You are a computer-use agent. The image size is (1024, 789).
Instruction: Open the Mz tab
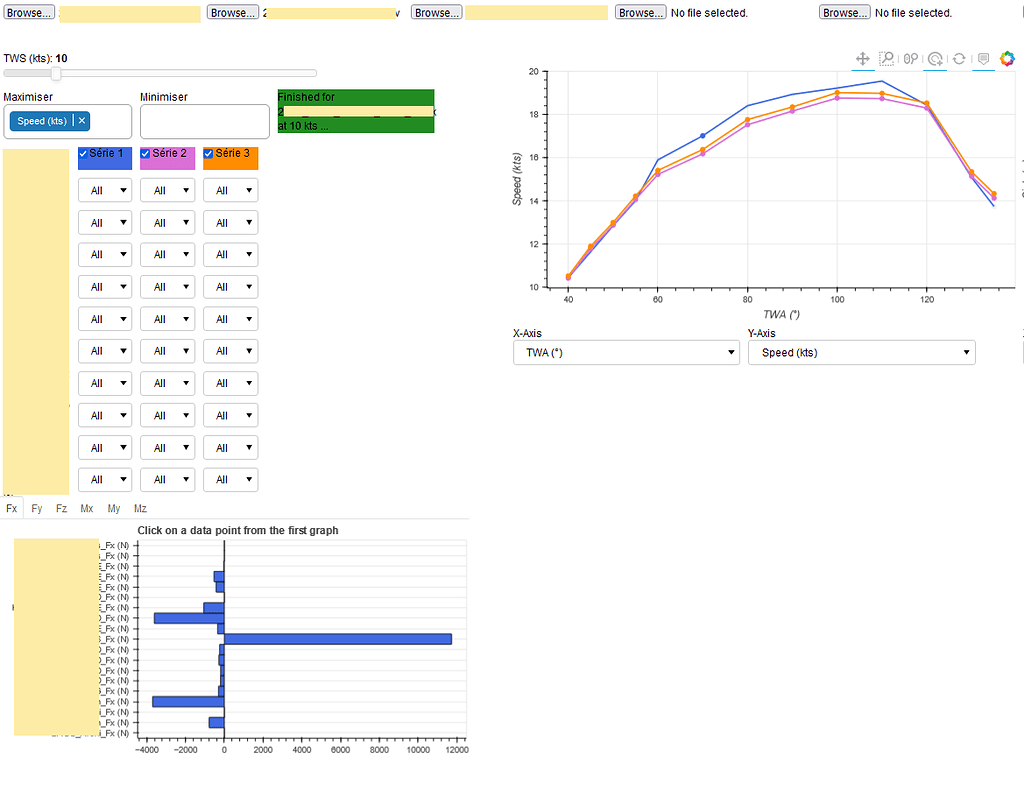click(140, 508)
